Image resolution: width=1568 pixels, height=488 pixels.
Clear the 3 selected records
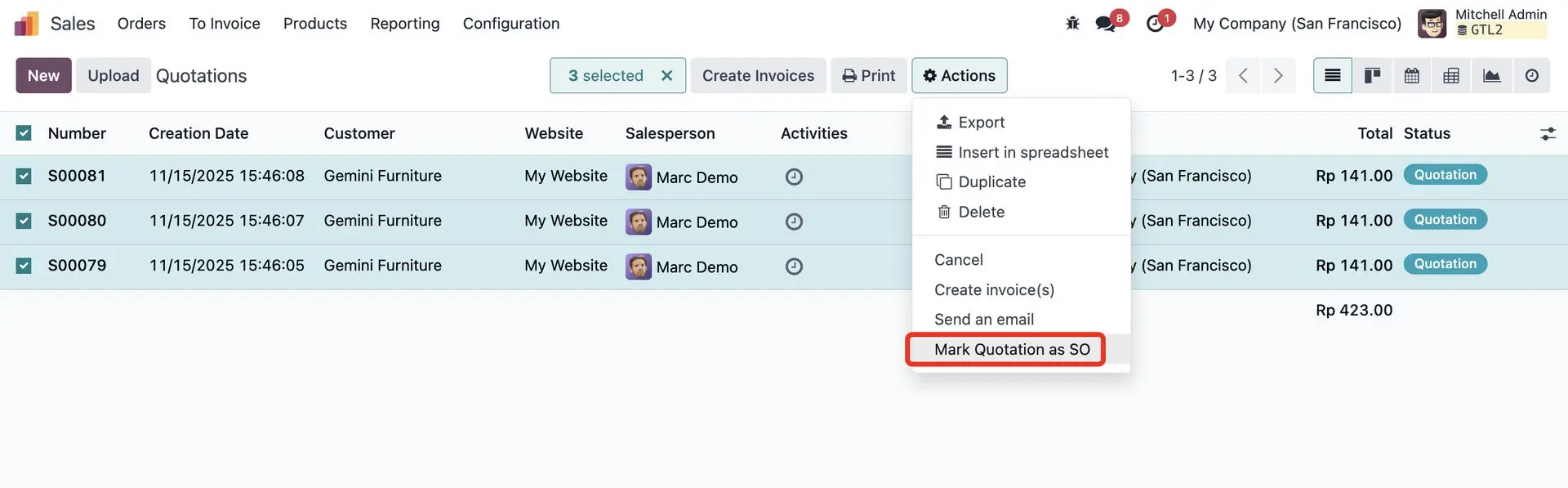[x=666, y=76]
